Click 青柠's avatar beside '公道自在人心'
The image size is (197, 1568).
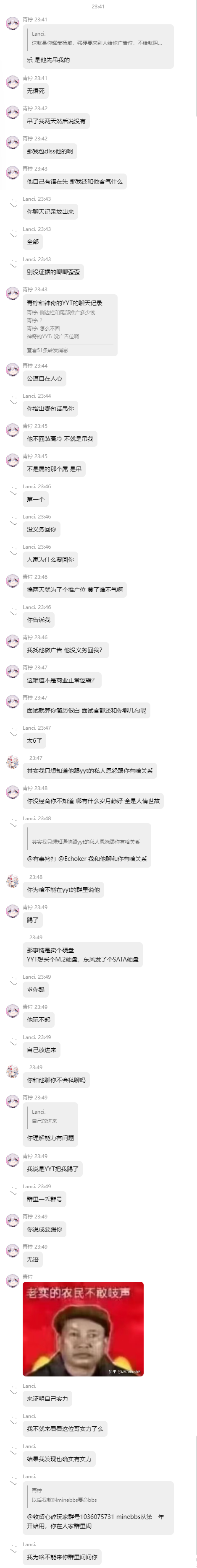pos(12,370)
